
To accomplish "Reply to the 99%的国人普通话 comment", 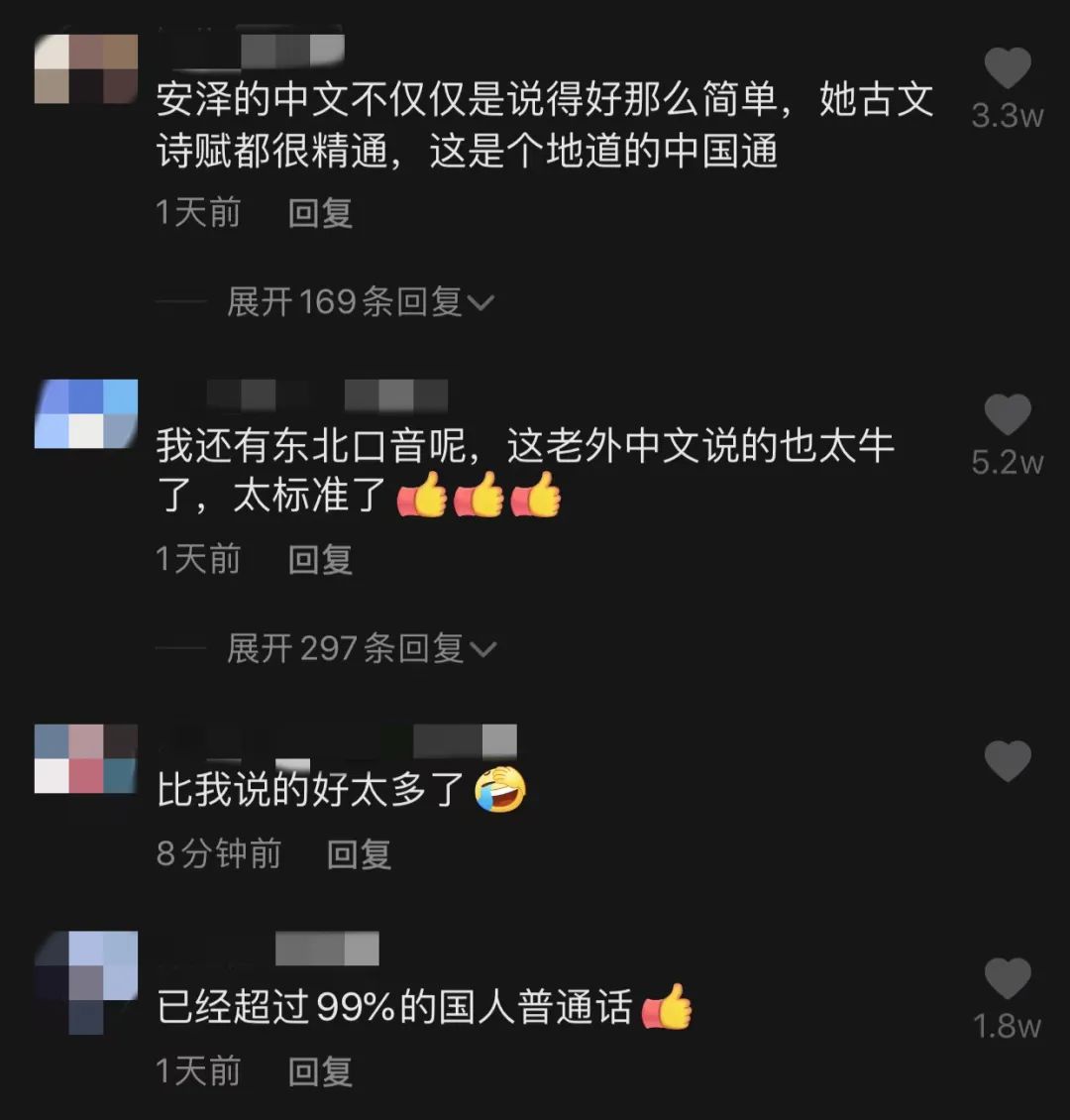I will 320,1071.
